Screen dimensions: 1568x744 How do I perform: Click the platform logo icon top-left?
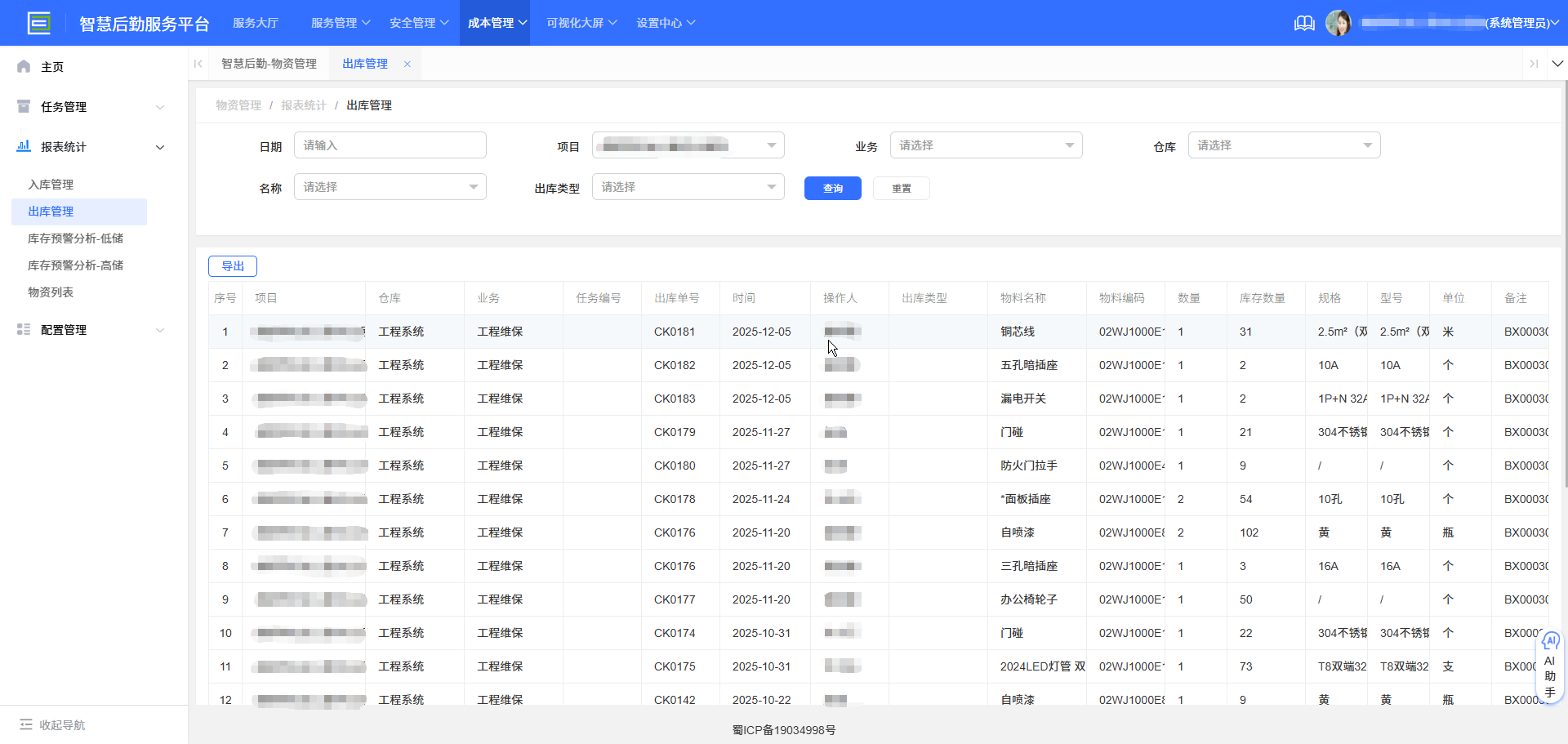pyautogui.click(x=38, y=22)
